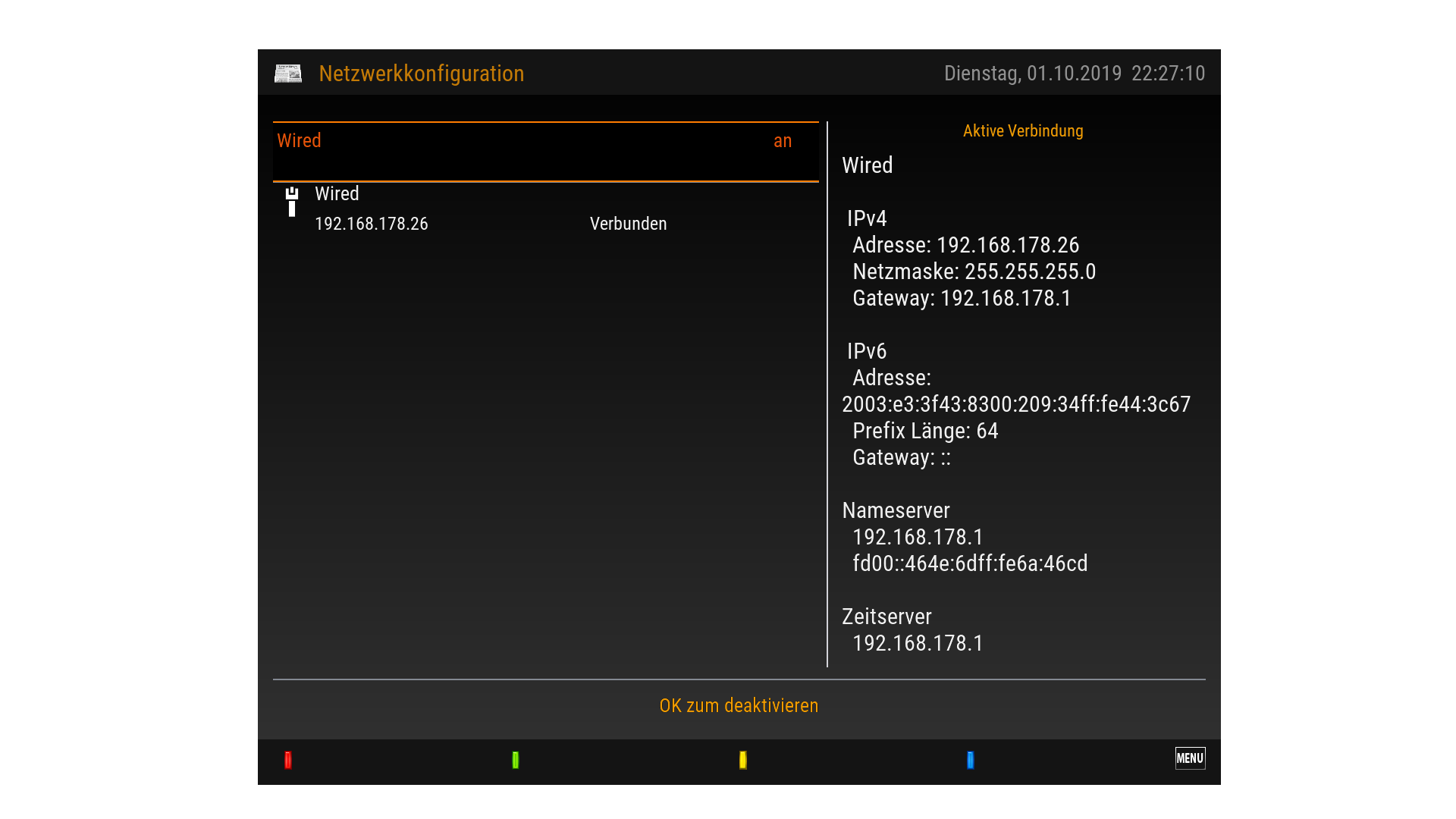Click the IPv6 section label
Viewport: 1456px width, 819px height.
pos(867,352)
